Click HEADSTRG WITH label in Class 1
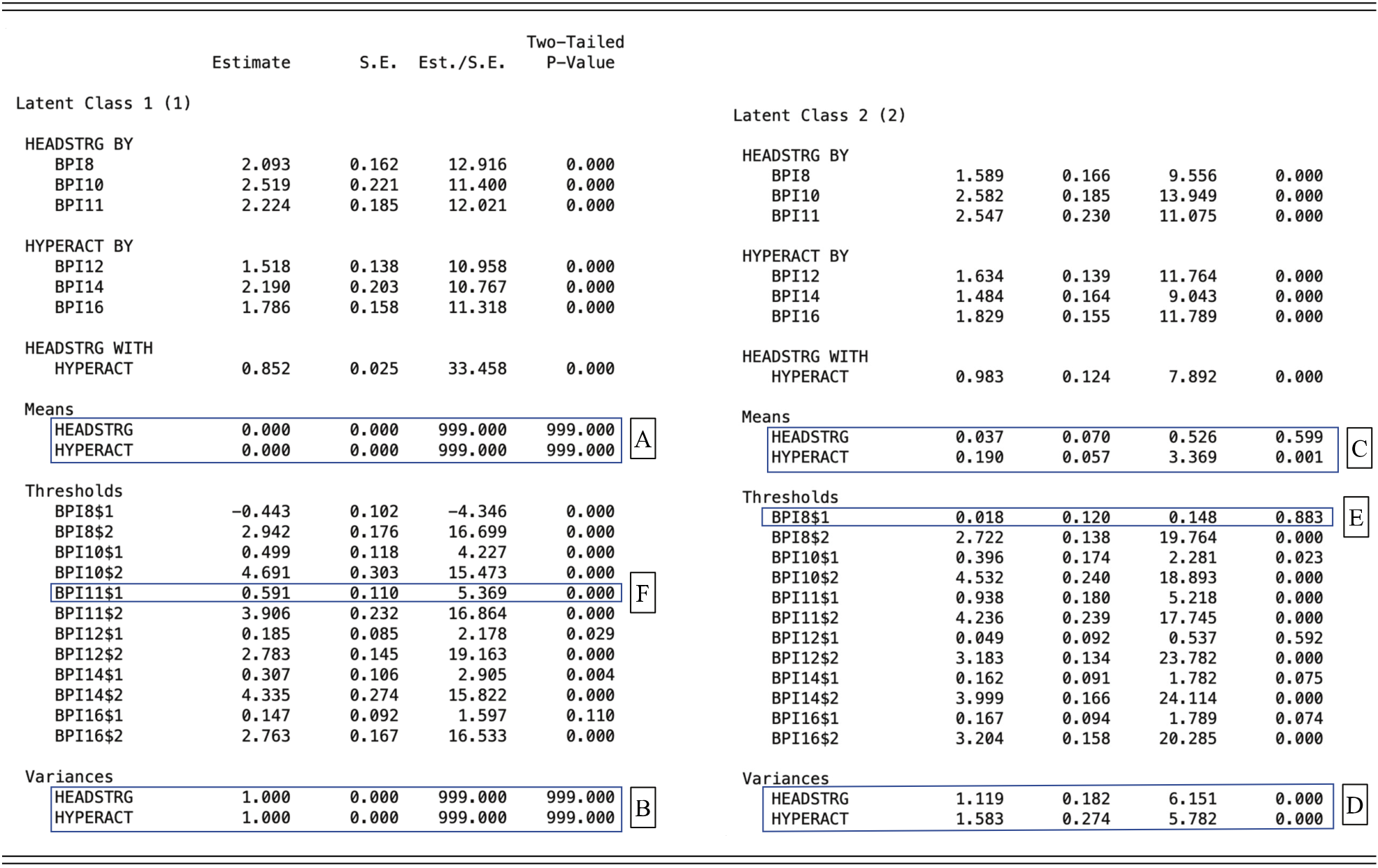 point(89,348)
